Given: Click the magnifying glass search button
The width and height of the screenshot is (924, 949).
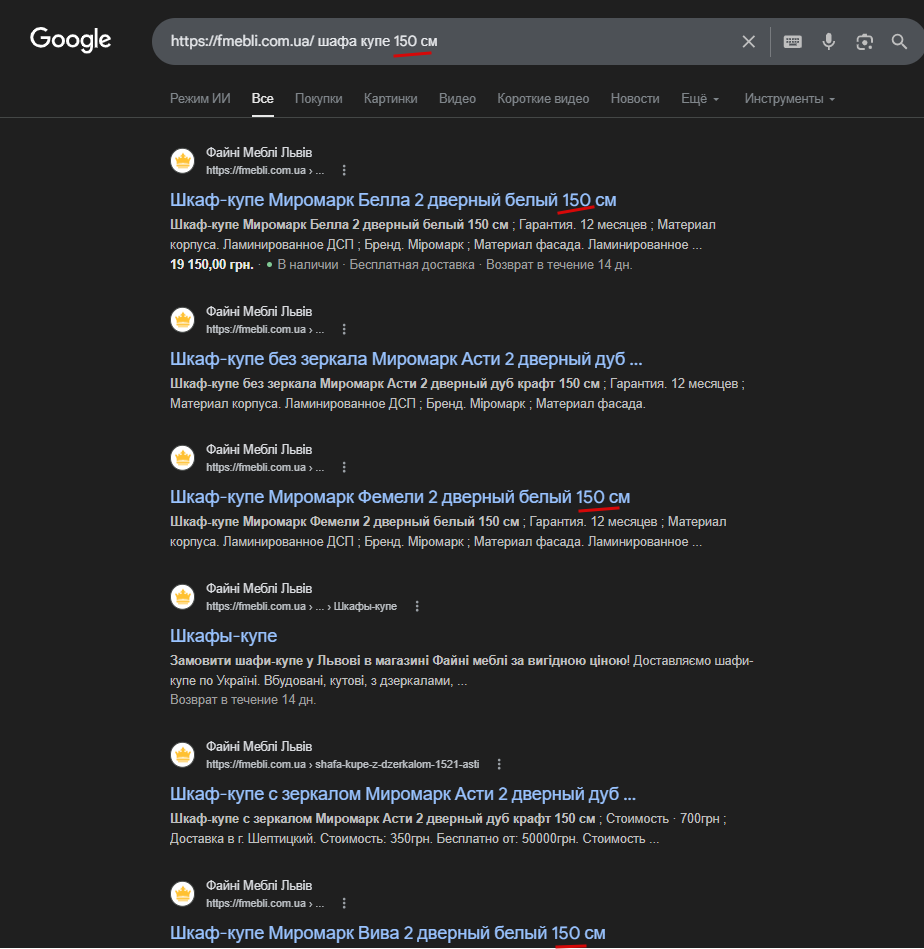Looking at the screenshot, I should 899,41.
